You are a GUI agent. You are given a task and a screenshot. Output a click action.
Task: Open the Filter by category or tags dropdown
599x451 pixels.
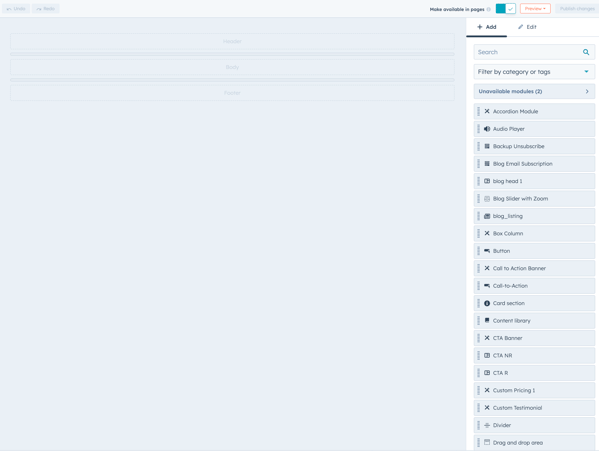click(534, 72)
